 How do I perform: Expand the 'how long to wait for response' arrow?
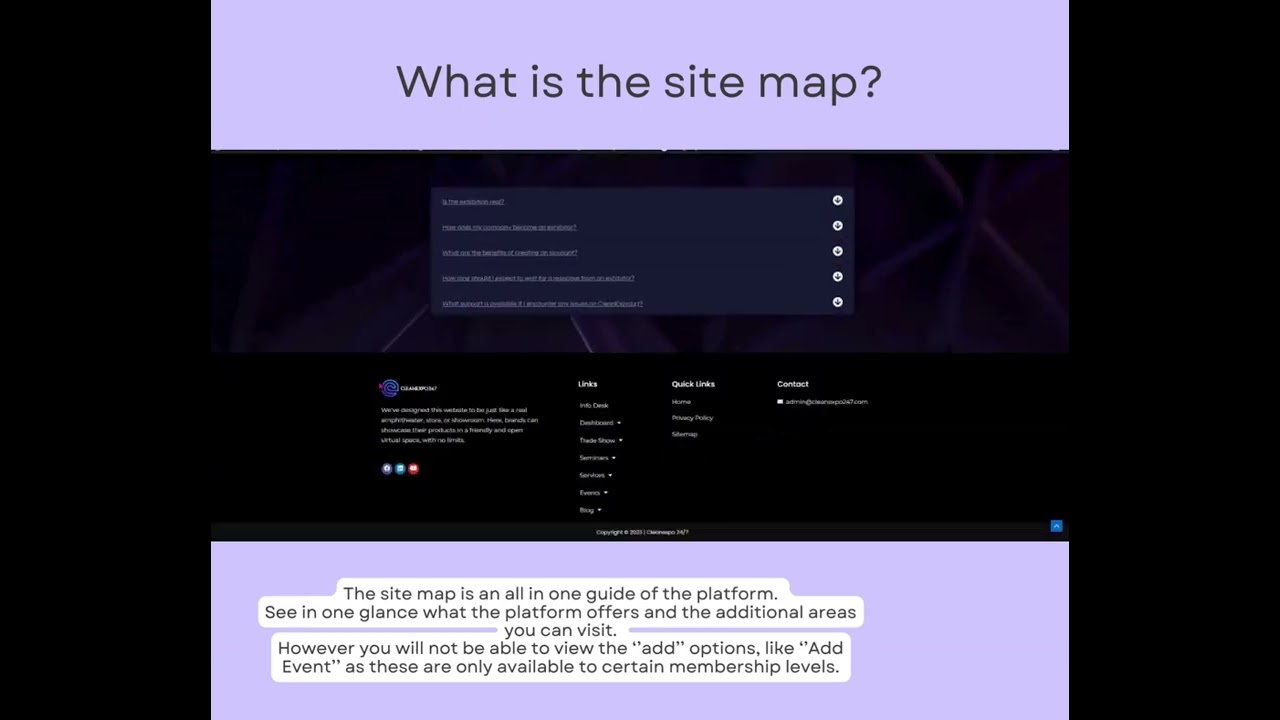pyautogui.click(x=837, y=277)
